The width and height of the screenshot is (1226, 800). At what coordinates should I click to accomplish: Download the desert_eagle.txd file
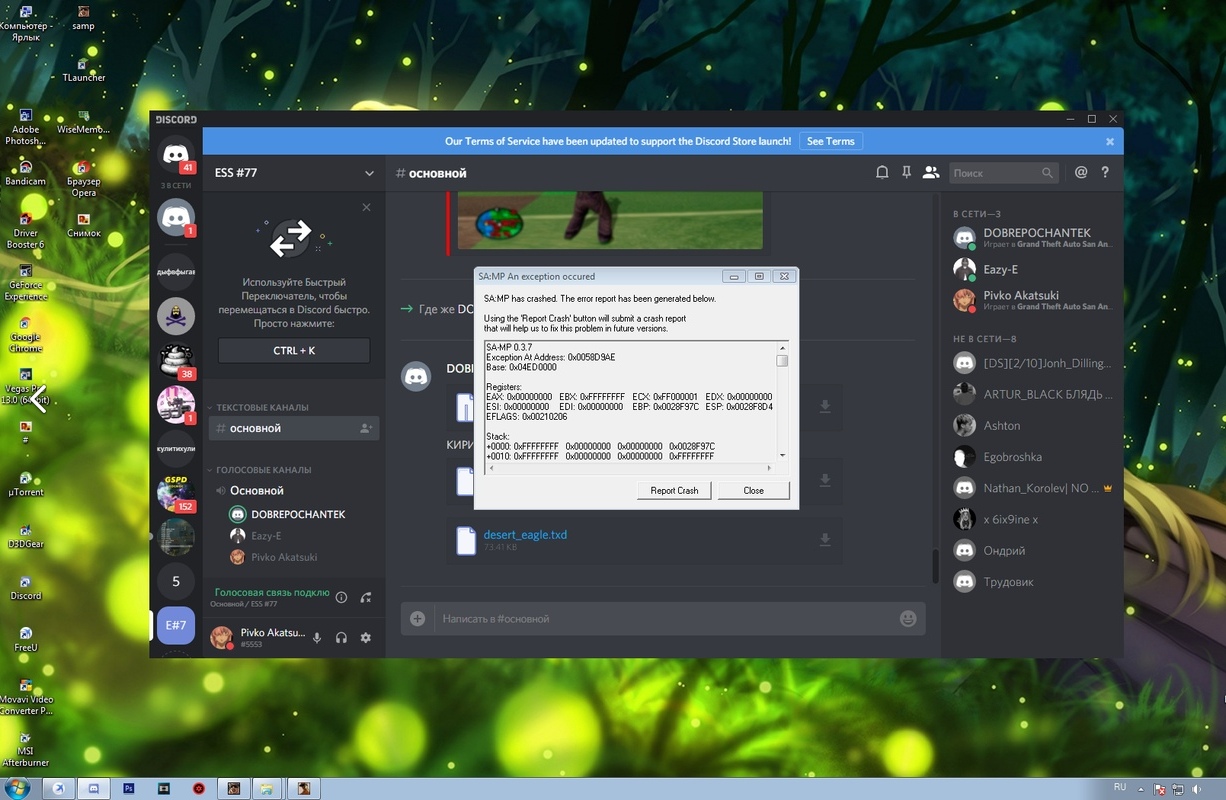tap(825, 540)
